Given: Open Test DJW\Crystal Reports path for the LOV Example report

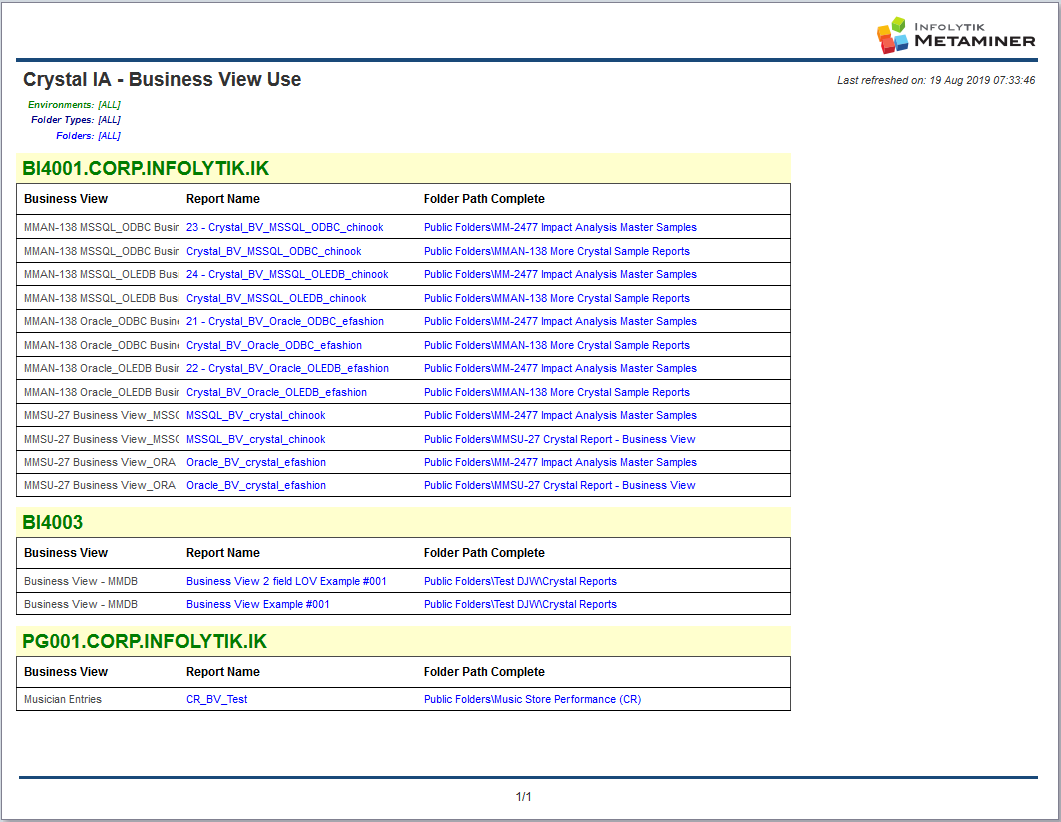Looking at the screenshot, I should (520, 581).
